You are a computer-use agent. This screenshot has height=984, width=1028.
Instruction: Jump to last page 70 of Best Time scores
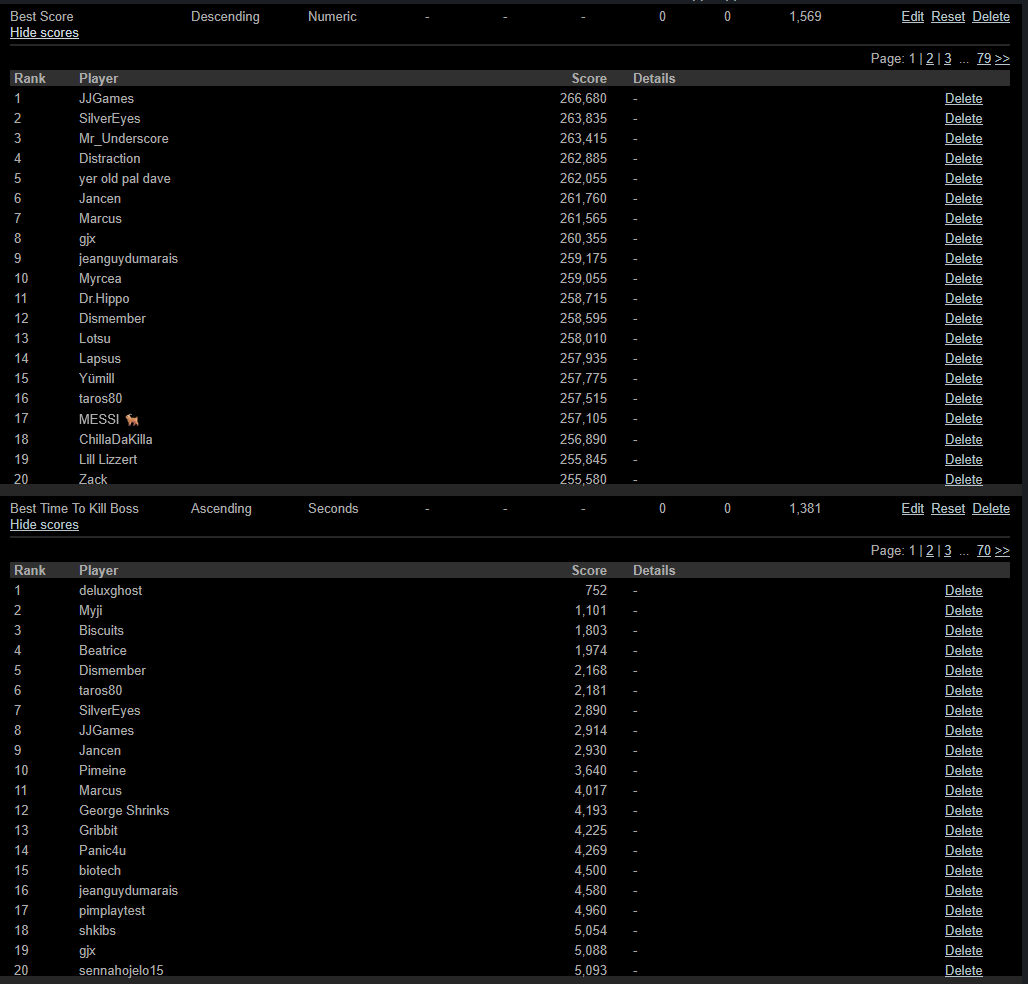(984, 551)
